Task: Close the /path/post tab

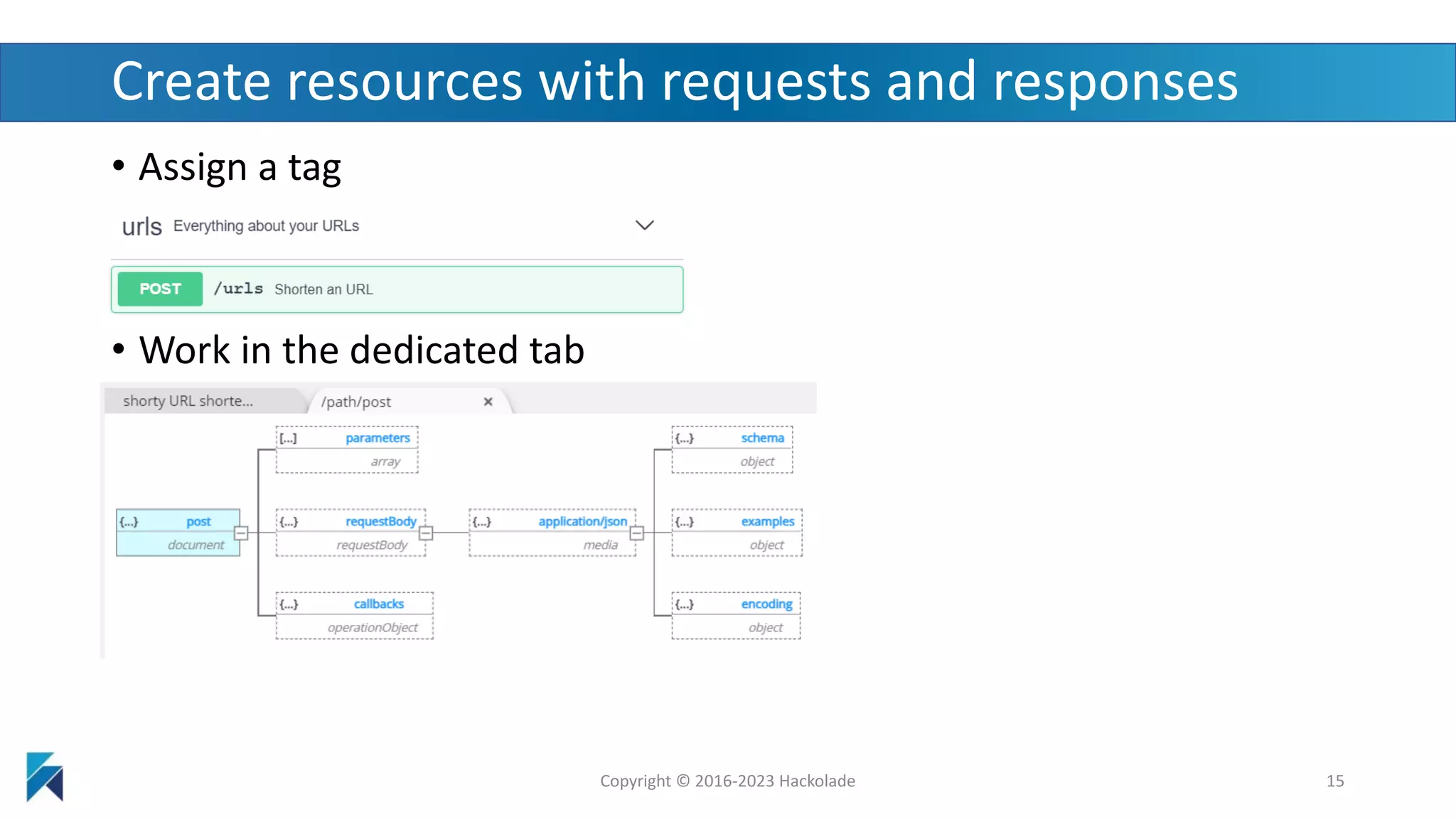Action: click(488, 402)
